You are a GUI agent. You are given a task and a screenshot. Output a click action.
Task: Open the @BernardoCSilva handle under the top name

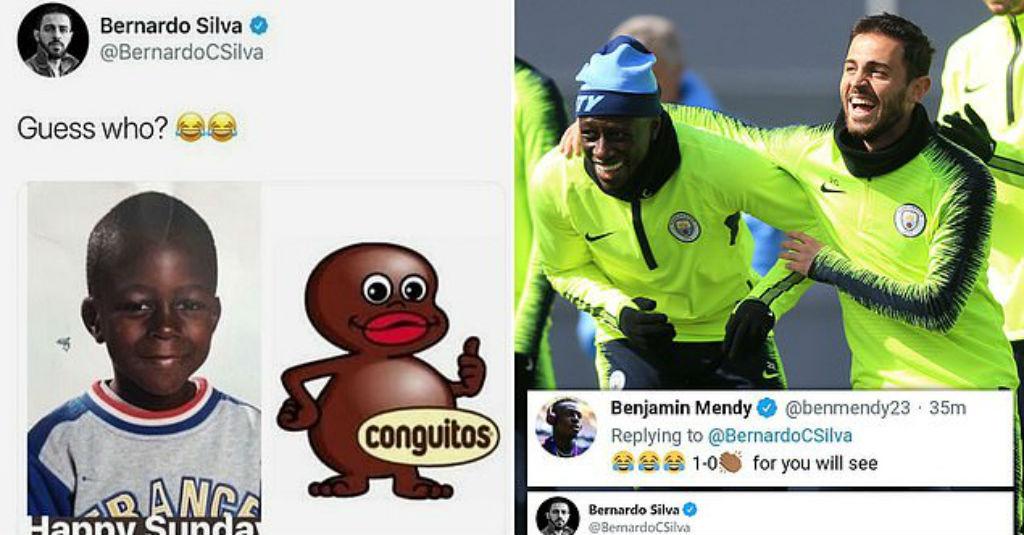point(182,53)
